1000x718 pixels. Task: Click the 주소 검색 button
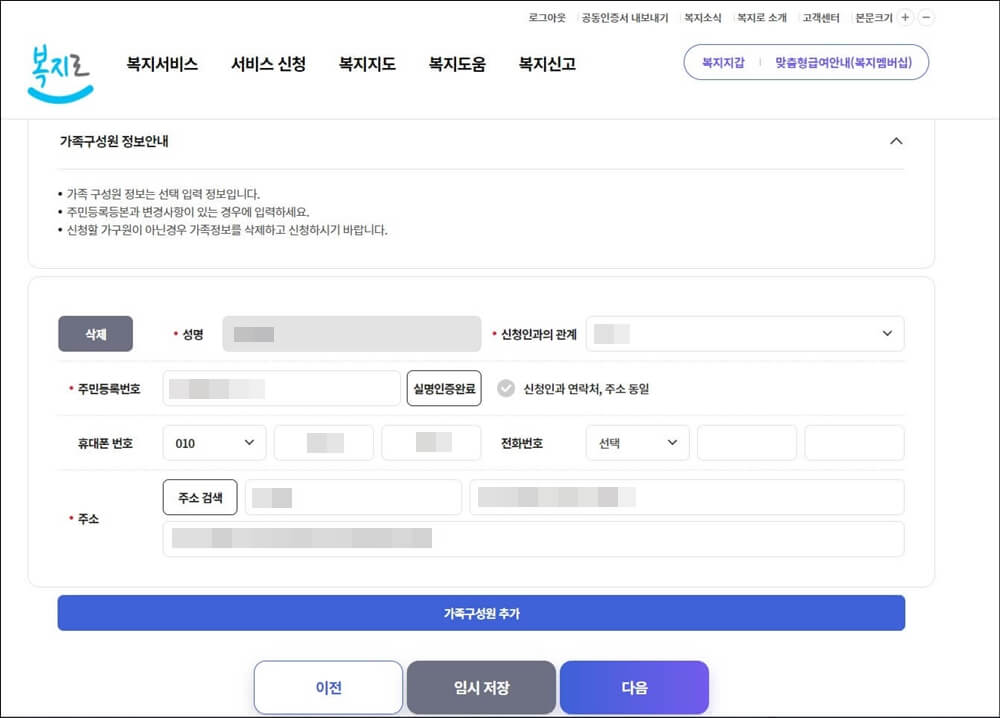(x=199, y=497)
